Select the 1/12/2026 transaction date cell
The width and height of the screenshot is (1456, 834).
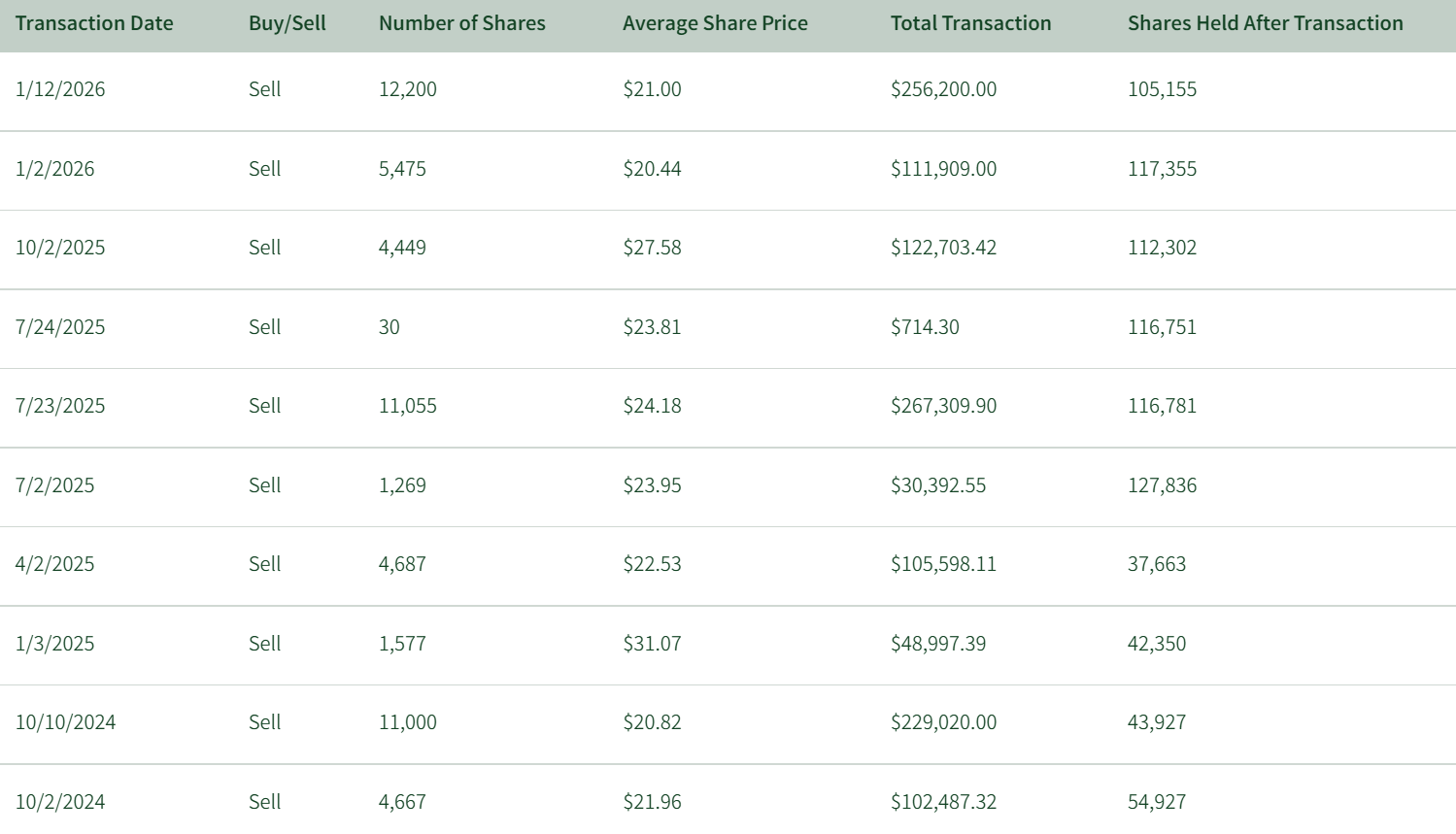[x=60, y=89]
